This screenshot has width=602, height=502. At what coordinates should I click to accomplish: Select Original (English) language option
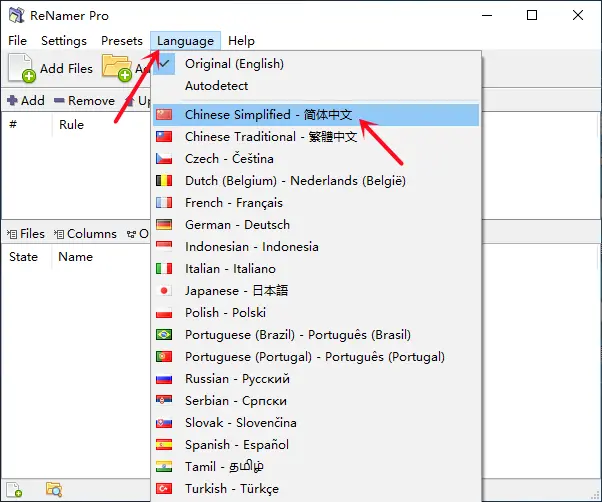316,64
